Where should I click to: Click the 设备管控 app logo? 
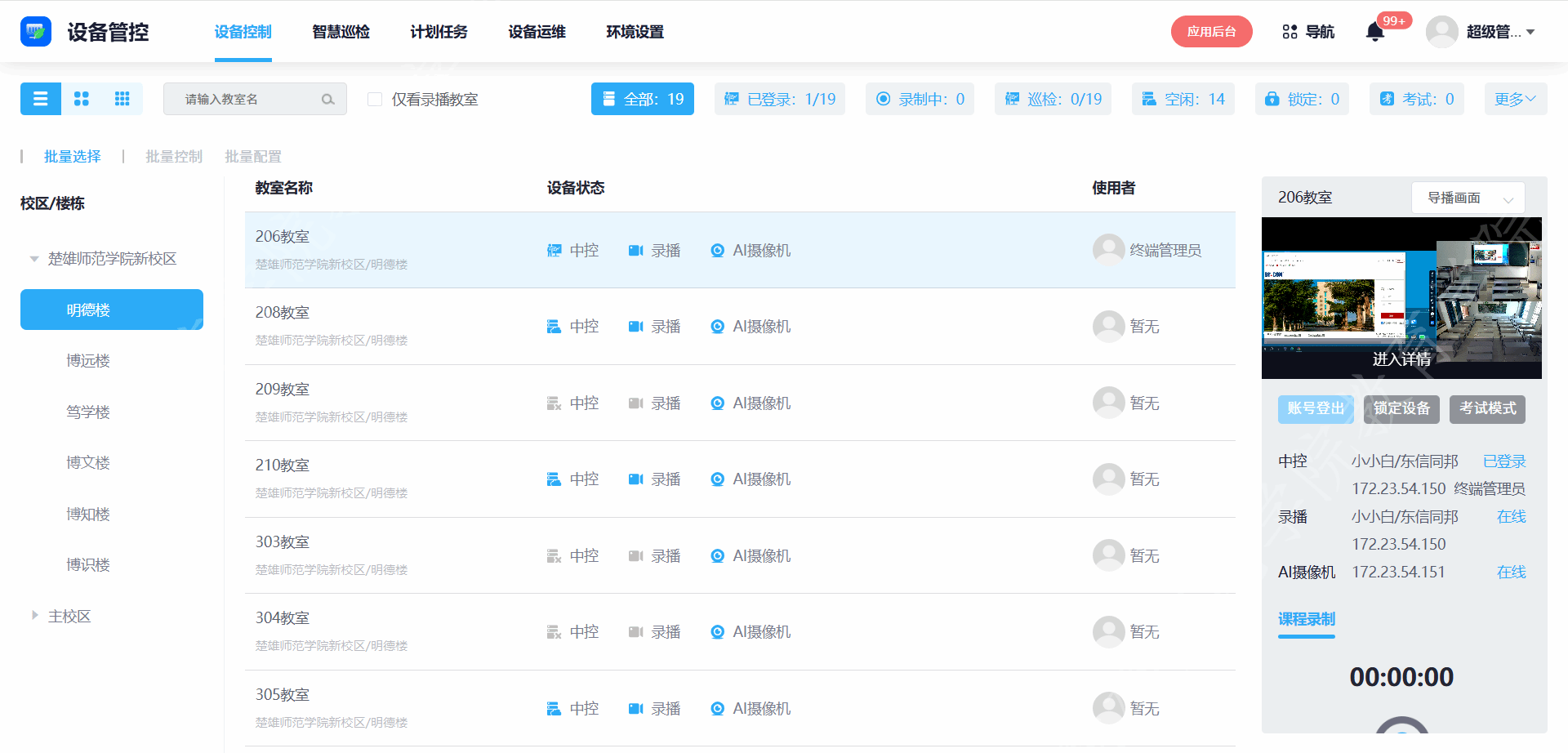pyautogui.click(x=36, y=32)
